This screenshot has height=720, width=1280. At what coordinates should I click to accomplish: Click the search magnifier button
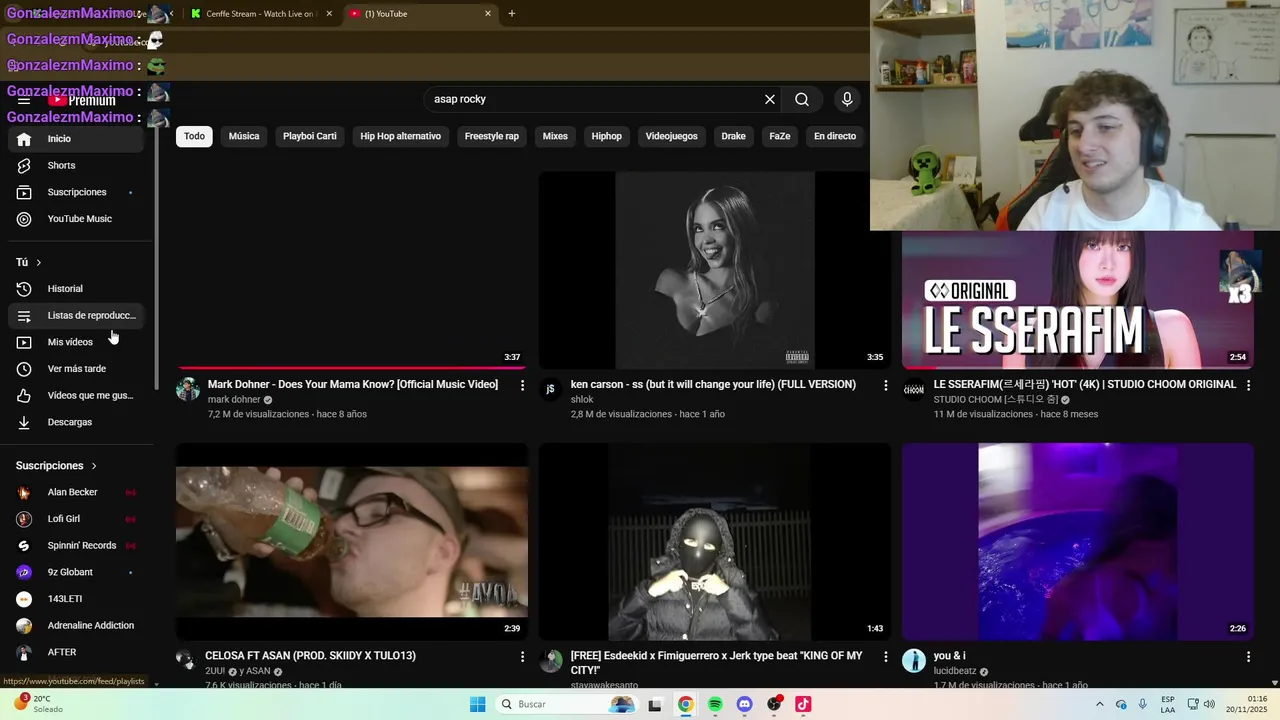[x=802, y=99]
